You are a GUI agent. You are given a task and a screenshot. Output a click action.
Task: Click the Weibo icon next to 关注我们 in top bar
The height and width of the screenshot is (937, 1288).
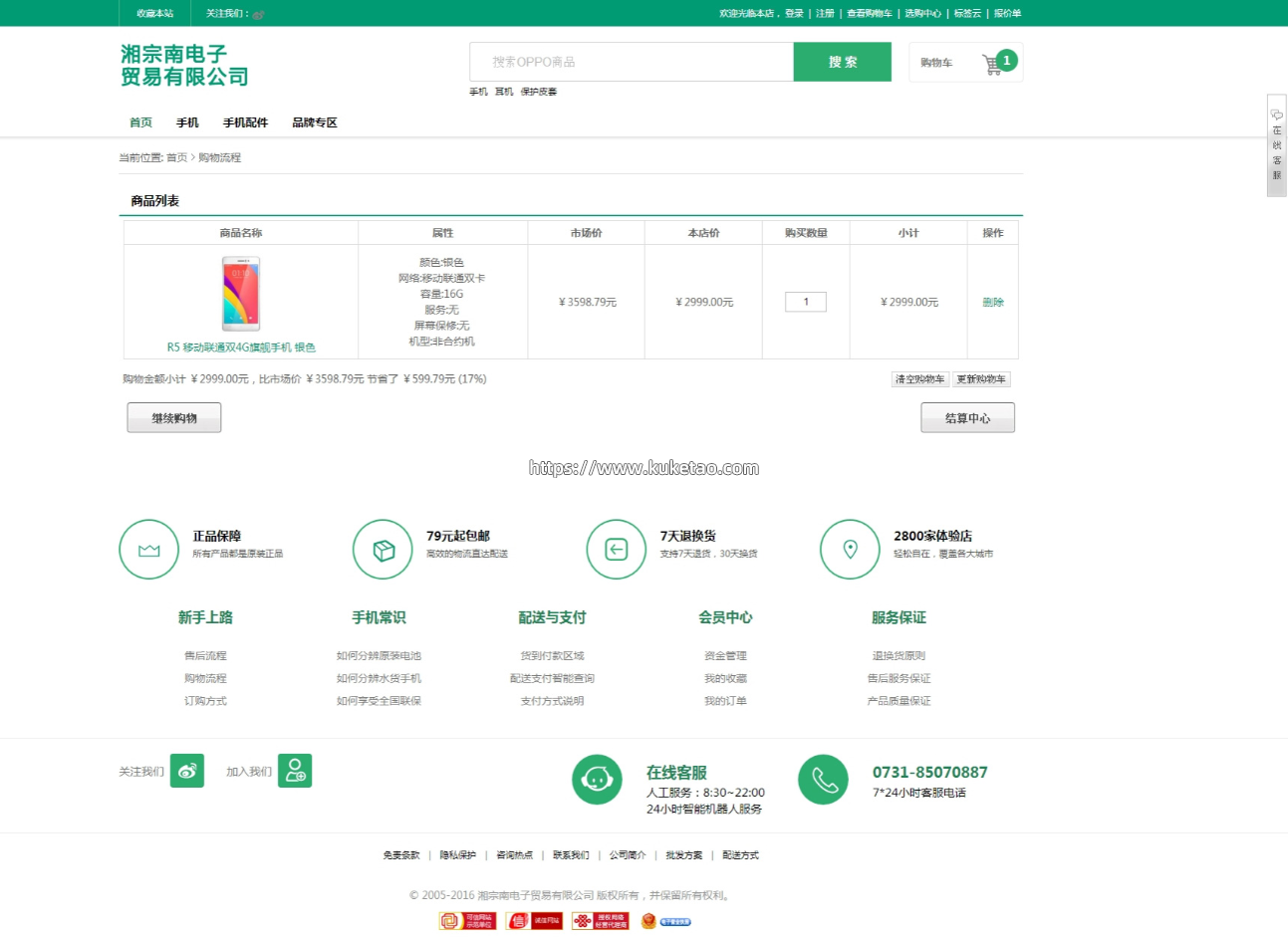pos(258,14)
